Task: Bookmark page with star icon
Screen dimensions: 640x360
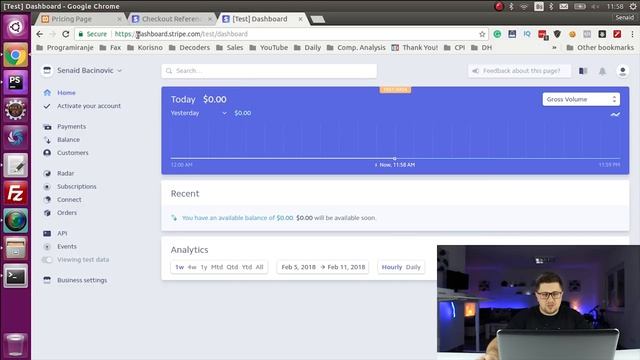Action: (482, 34)
